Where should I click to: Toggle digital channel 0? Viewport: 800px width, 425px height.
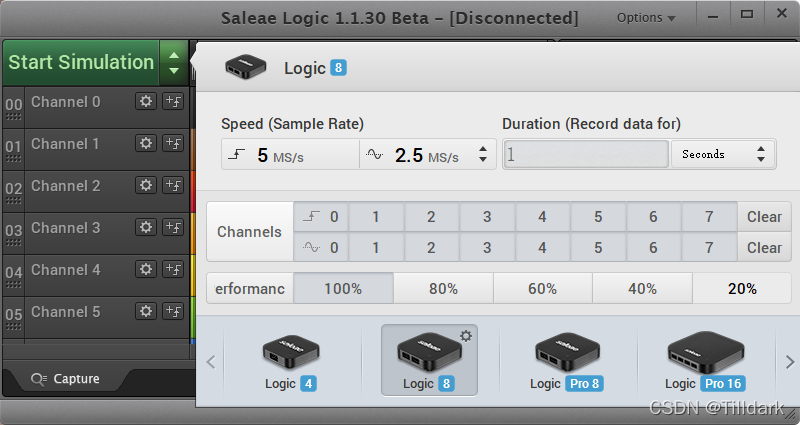[321, 217]
